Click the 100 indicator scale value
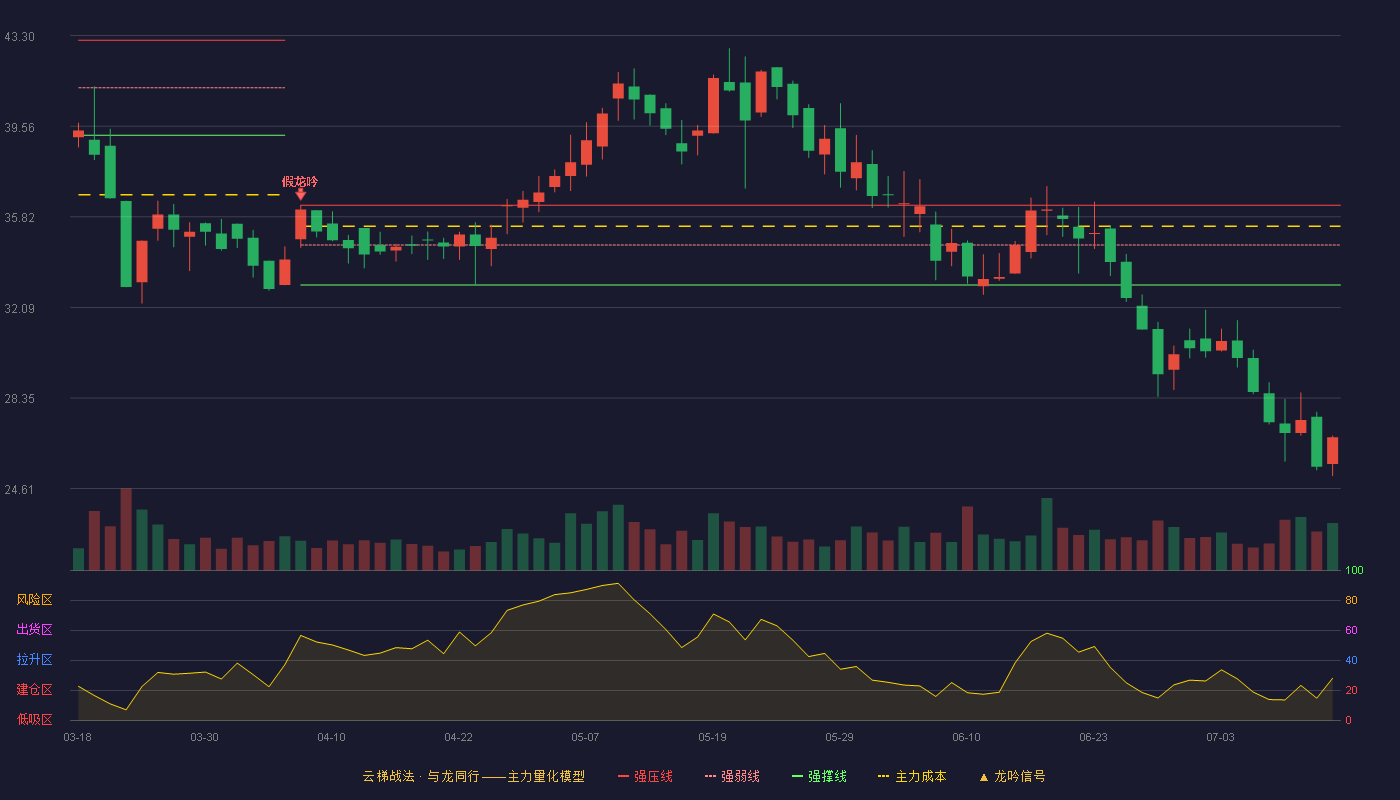 (1354, 571)
